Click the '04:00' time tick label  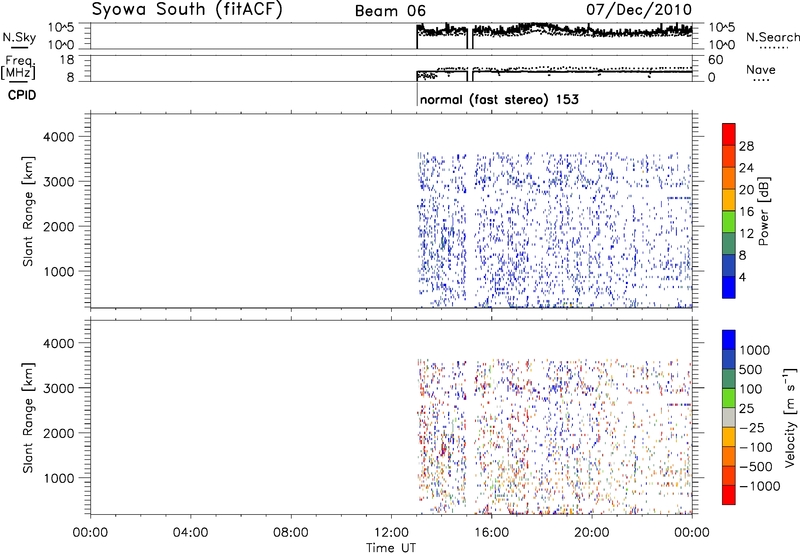pyautogui.click(x=190, y=533)
